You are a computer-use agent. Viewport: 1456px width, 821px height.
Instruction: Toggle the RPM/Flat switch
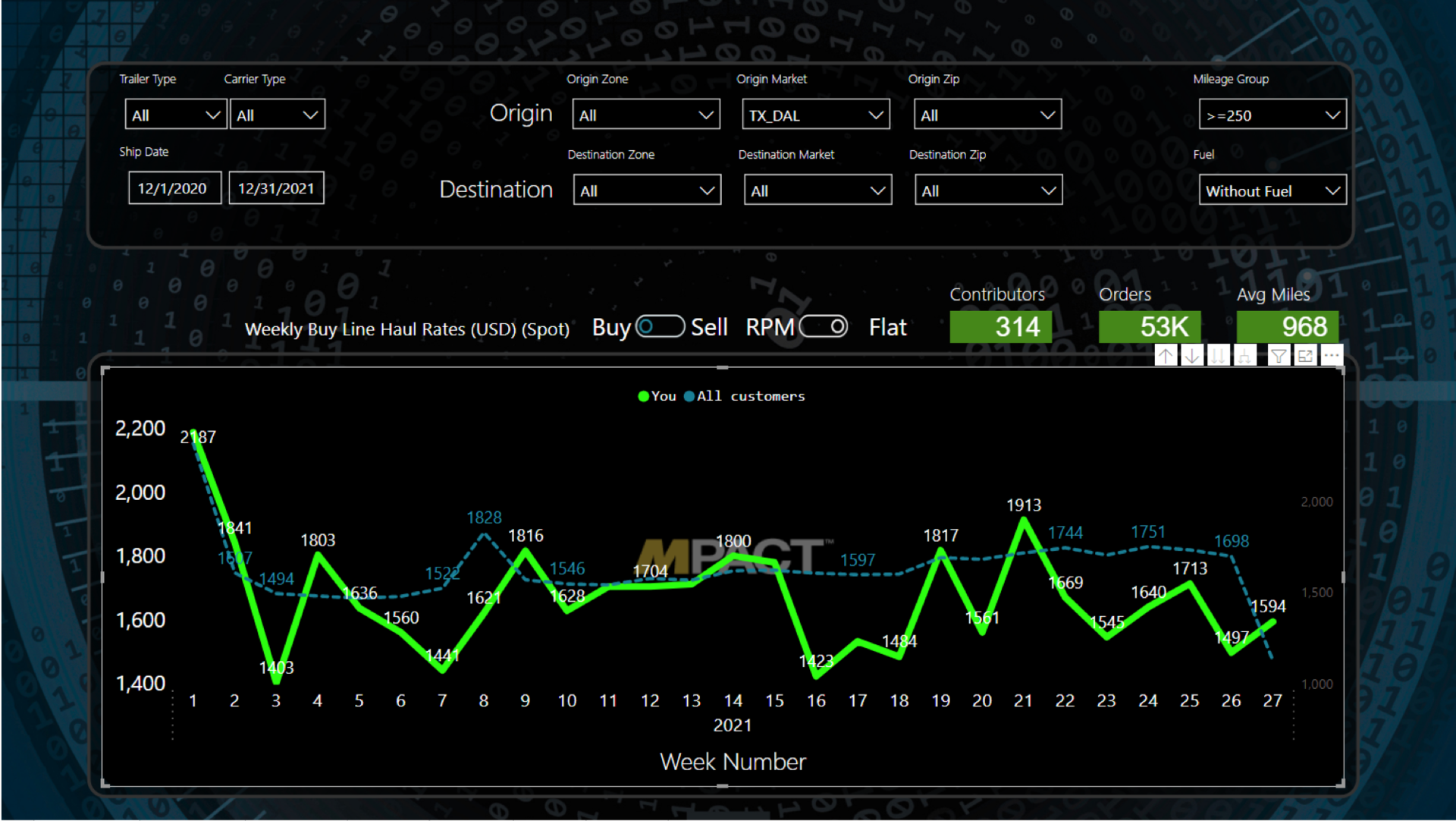coord(824,327)
